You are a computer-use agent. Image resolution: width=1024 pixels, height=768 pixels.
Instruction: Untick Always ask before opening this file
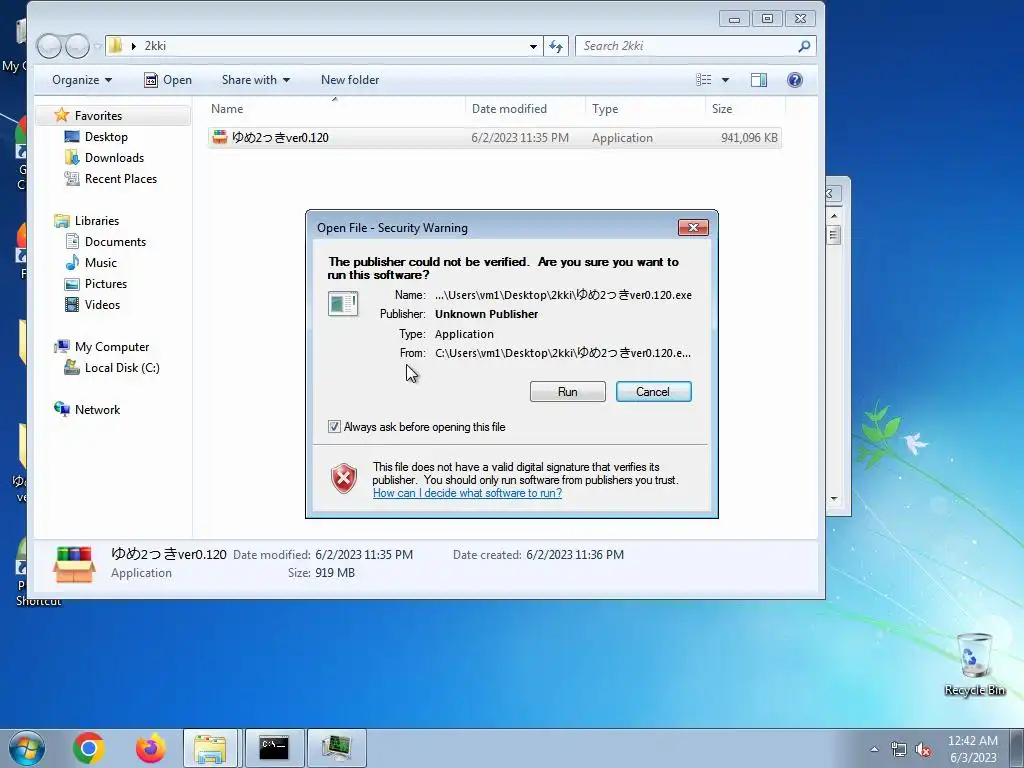point(334,426)
